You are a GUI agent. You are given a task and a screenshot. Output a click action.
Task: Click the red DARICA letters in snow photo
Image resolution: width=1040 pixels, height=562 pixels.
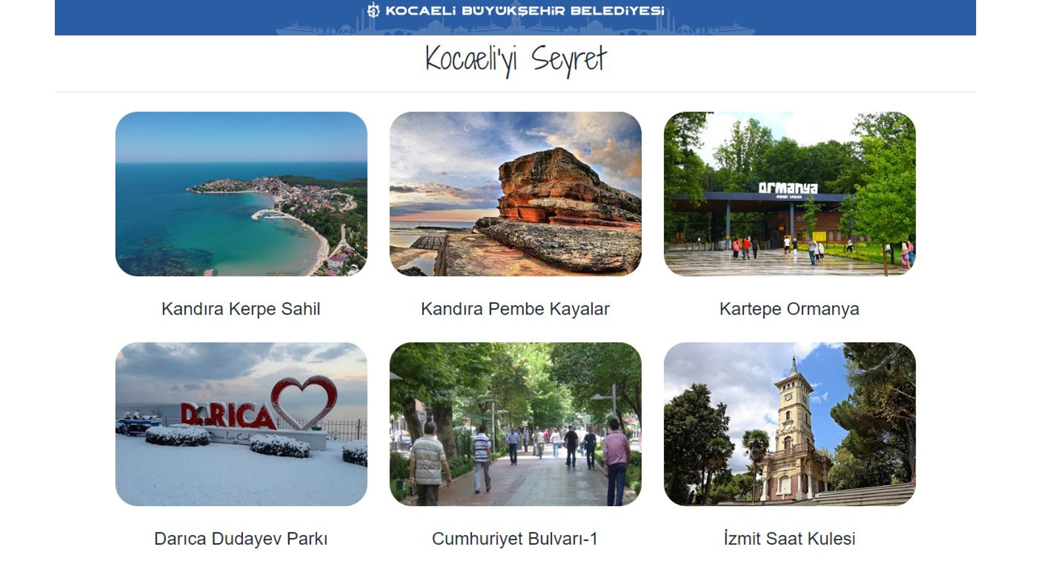pos(228,415)
